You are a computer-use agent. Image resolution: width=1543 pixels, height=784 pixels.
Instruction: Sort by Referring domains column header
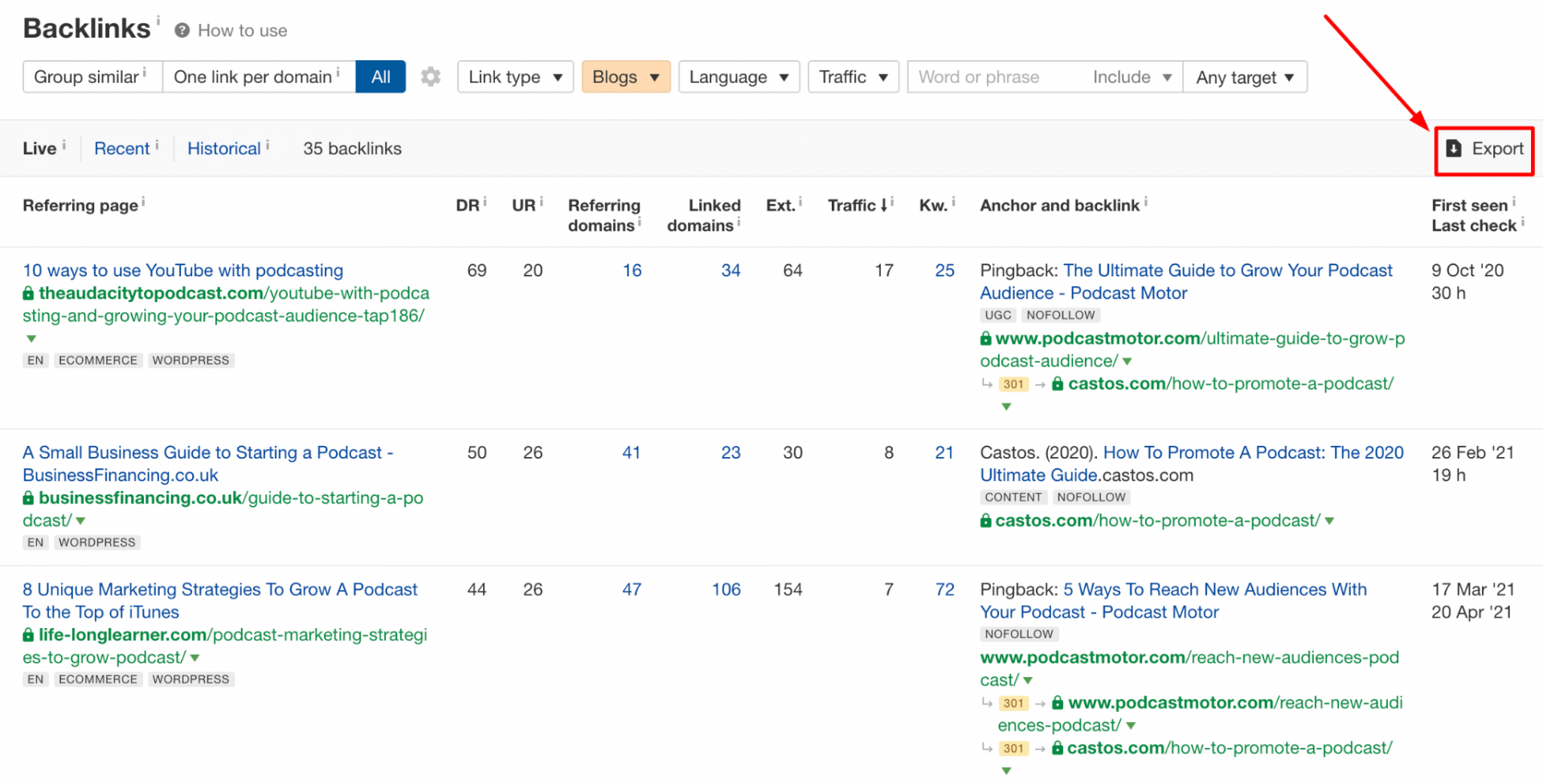(x=604, y=215)
